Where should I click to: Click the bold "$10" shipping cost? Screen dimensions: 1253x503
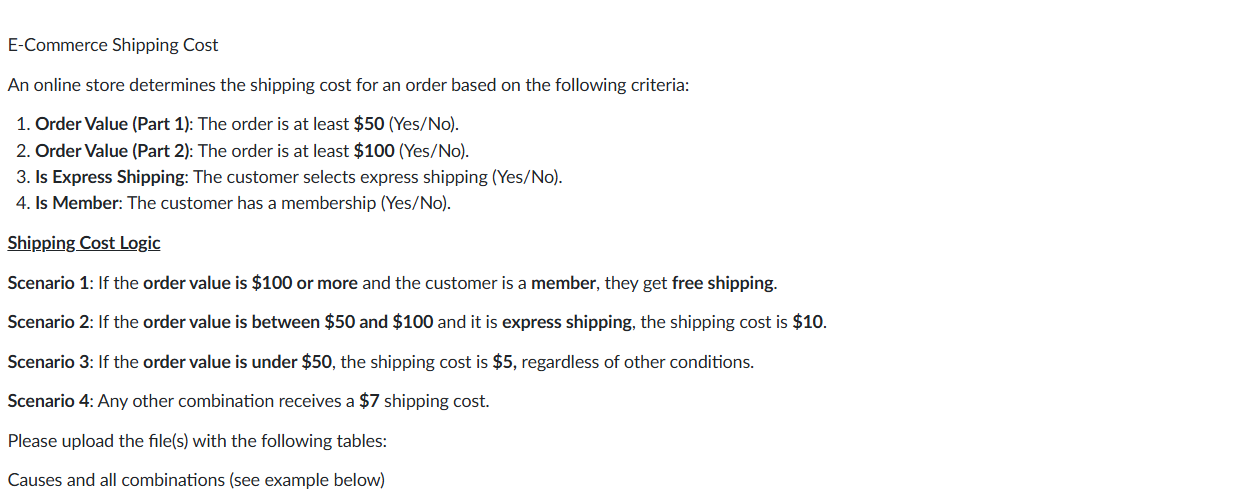[x=807, y=322]
